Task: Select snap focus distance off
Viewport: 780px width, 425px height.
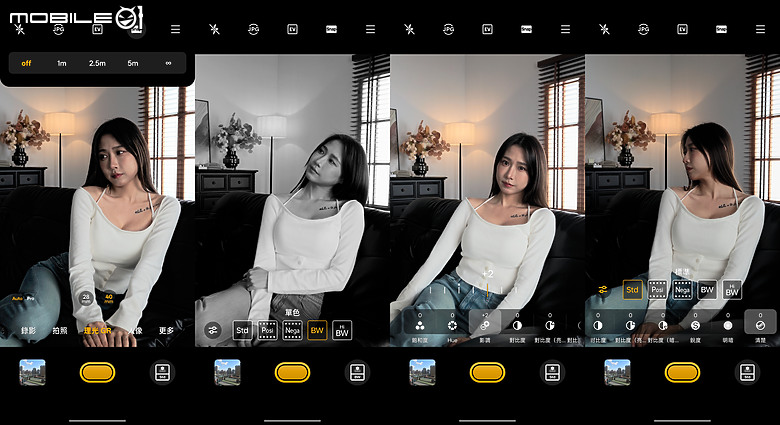Action: (26, 63)
